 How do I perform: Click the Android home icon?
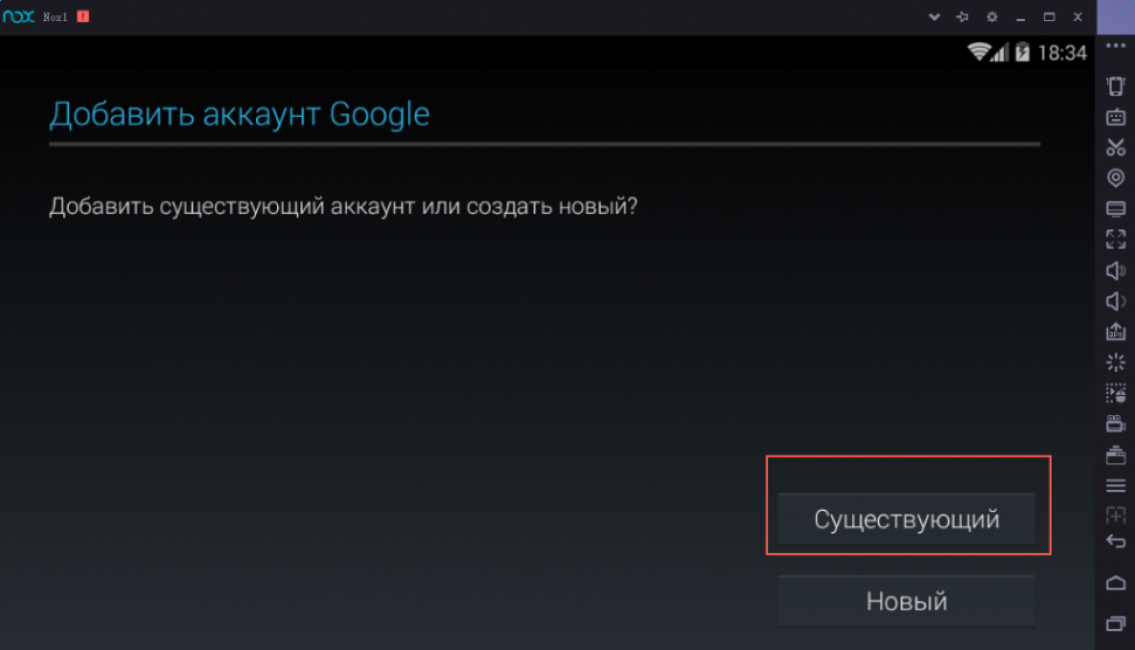[1115, 583]
